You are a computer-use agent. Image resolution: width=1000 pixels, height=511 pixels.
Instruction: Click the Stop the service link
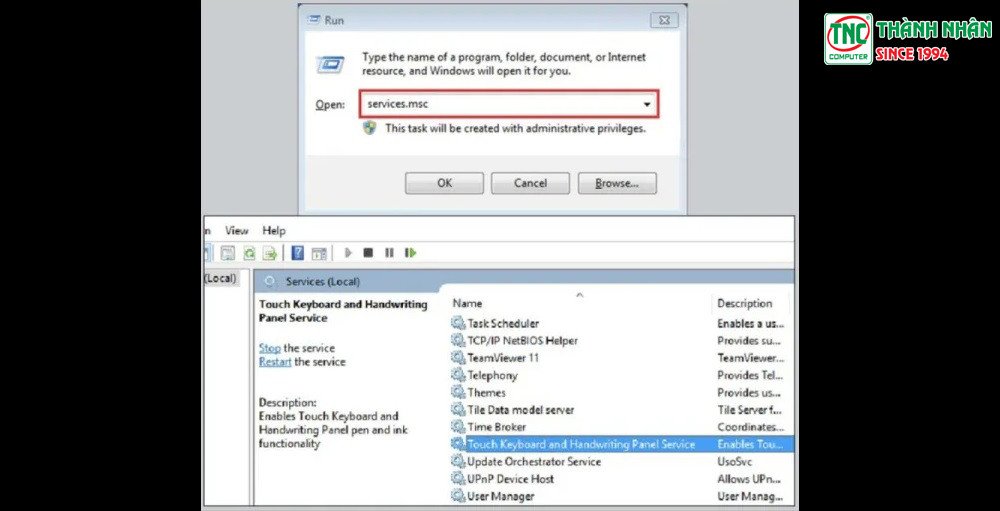[x=269, y=348]
